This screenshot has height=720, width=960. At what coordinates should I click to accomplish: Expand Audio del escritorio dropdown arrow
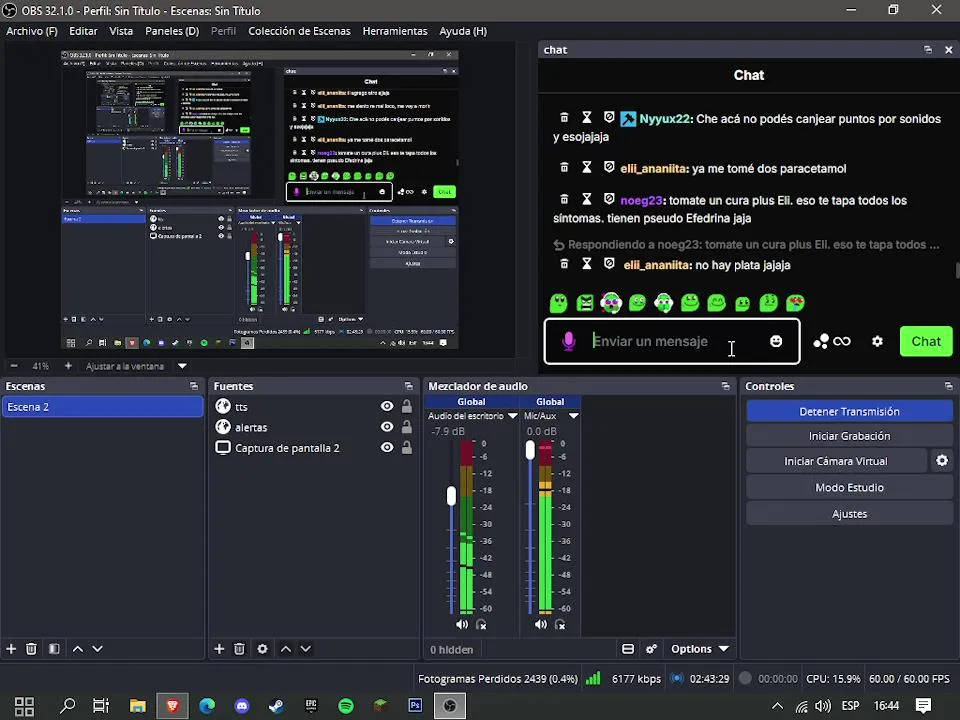512,416
